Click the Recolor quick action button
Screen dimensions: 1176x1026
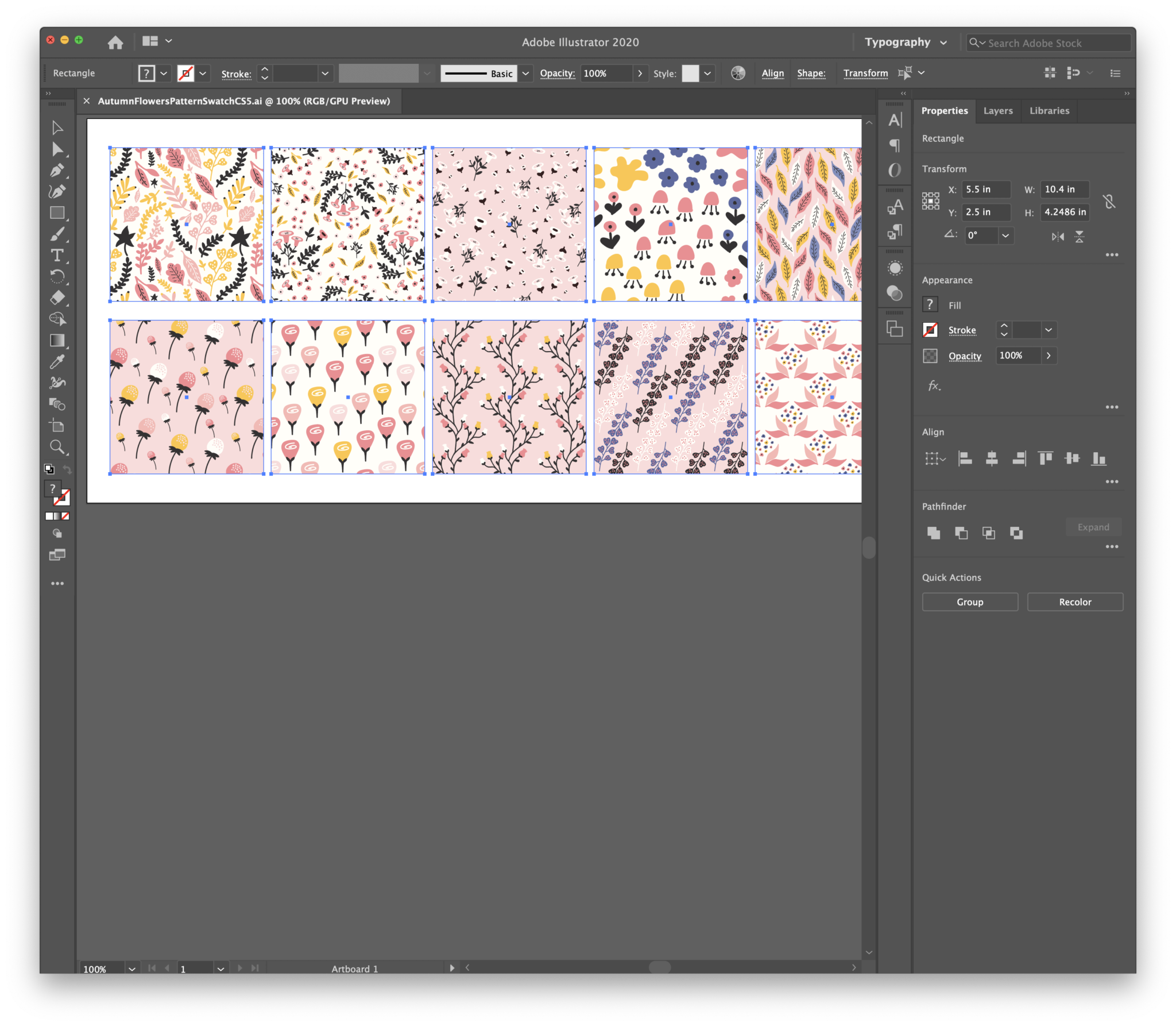(1074, 601)
